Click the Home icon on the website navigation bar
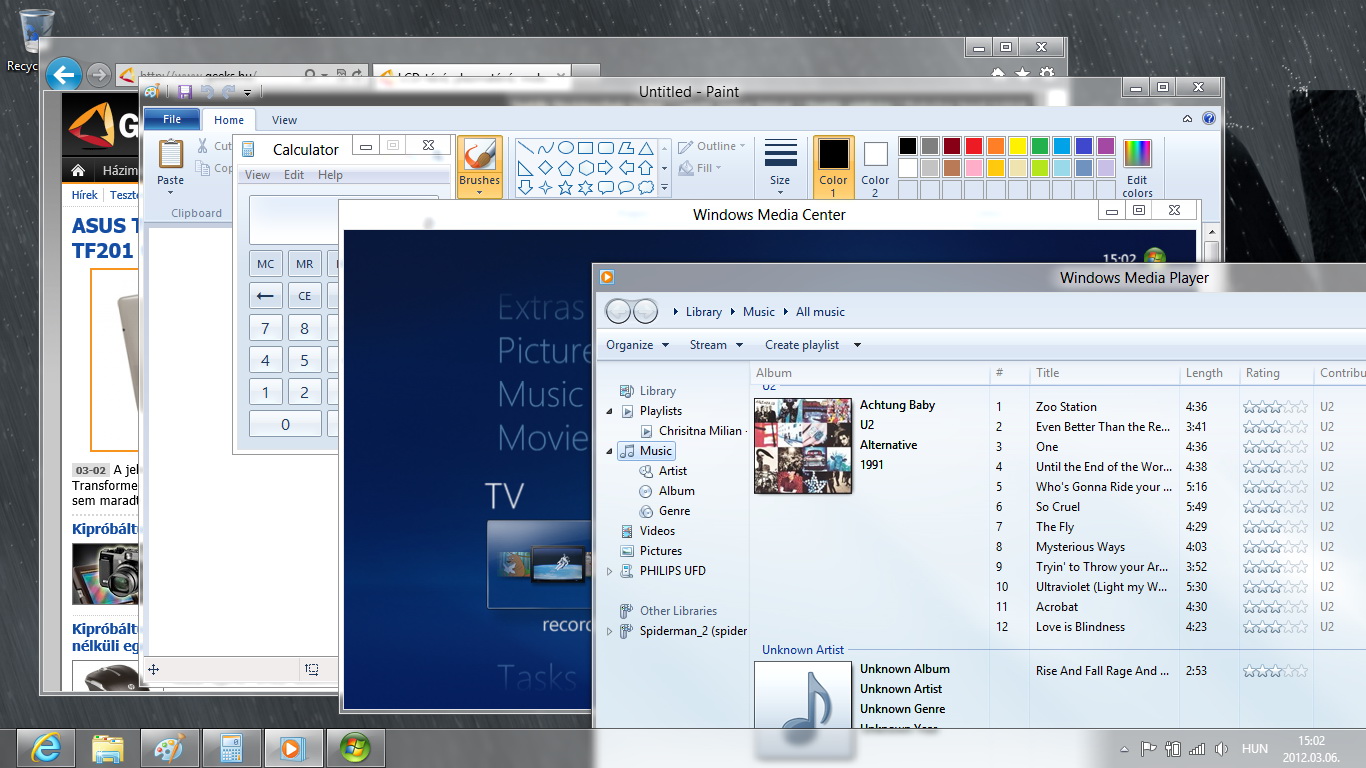 click(78, 170)
